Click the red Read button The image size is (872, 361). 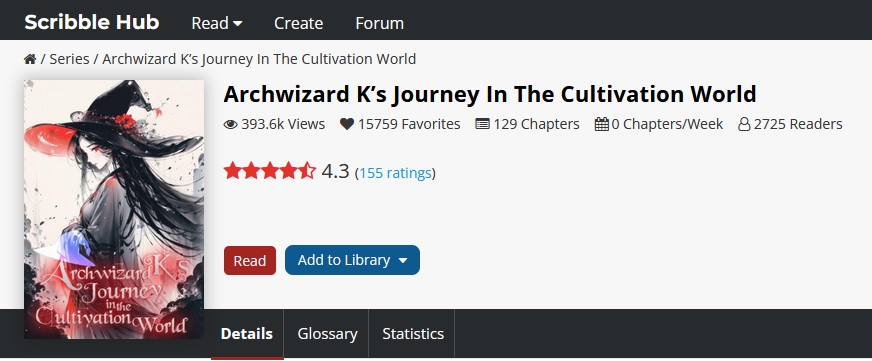coord(250,260)
